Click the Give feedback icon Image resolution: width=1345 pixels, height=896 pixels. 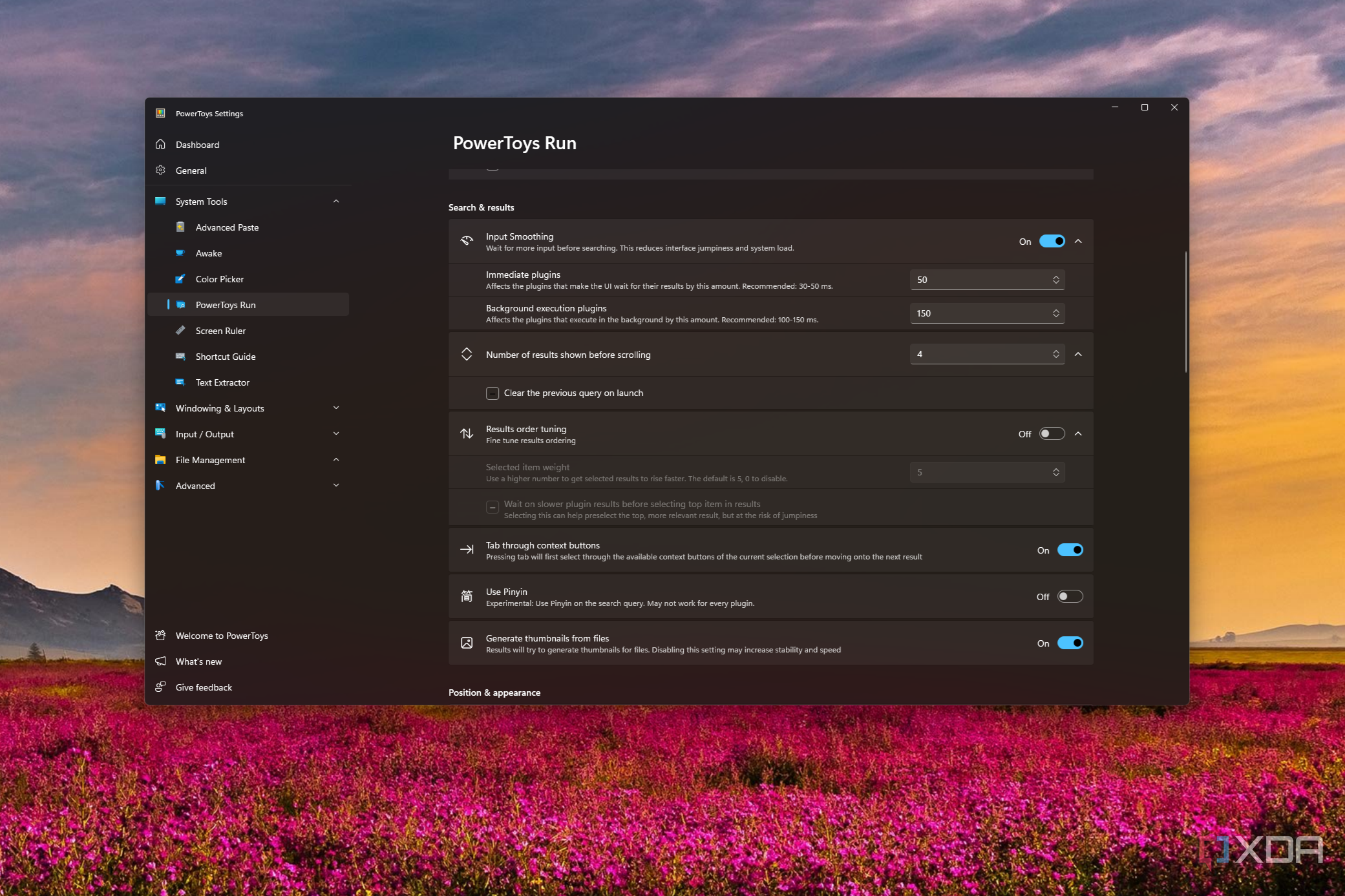click(160, 687)
